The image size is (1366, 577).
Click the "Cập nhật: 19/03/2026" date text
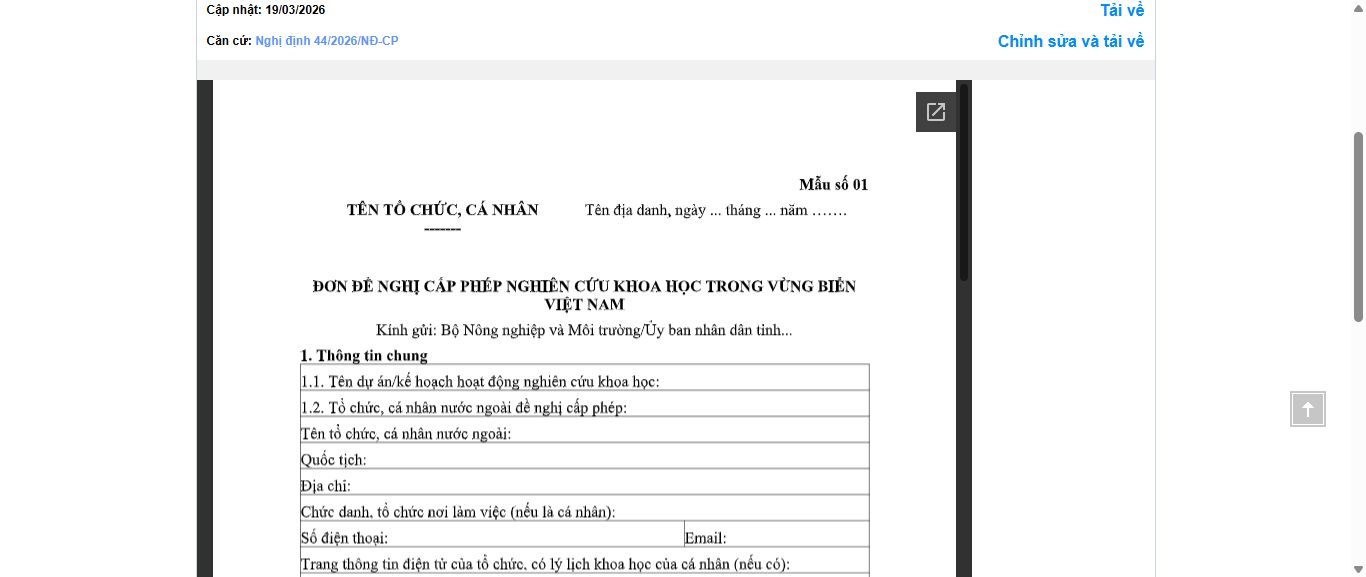click(x=266, y=10)
